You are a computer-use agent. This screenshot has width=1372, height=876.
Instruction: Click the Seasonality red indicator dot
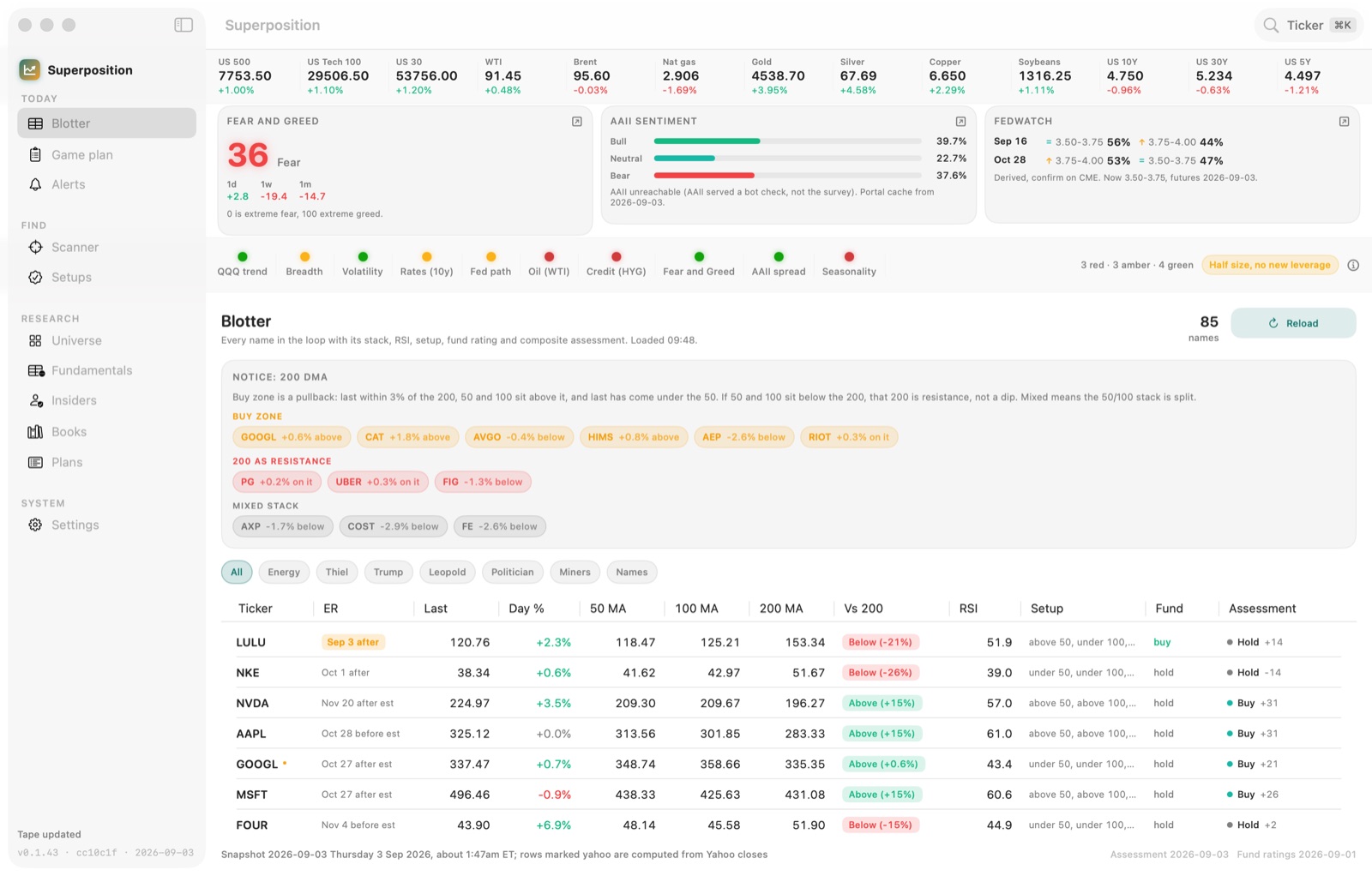[x=849, y=256]
